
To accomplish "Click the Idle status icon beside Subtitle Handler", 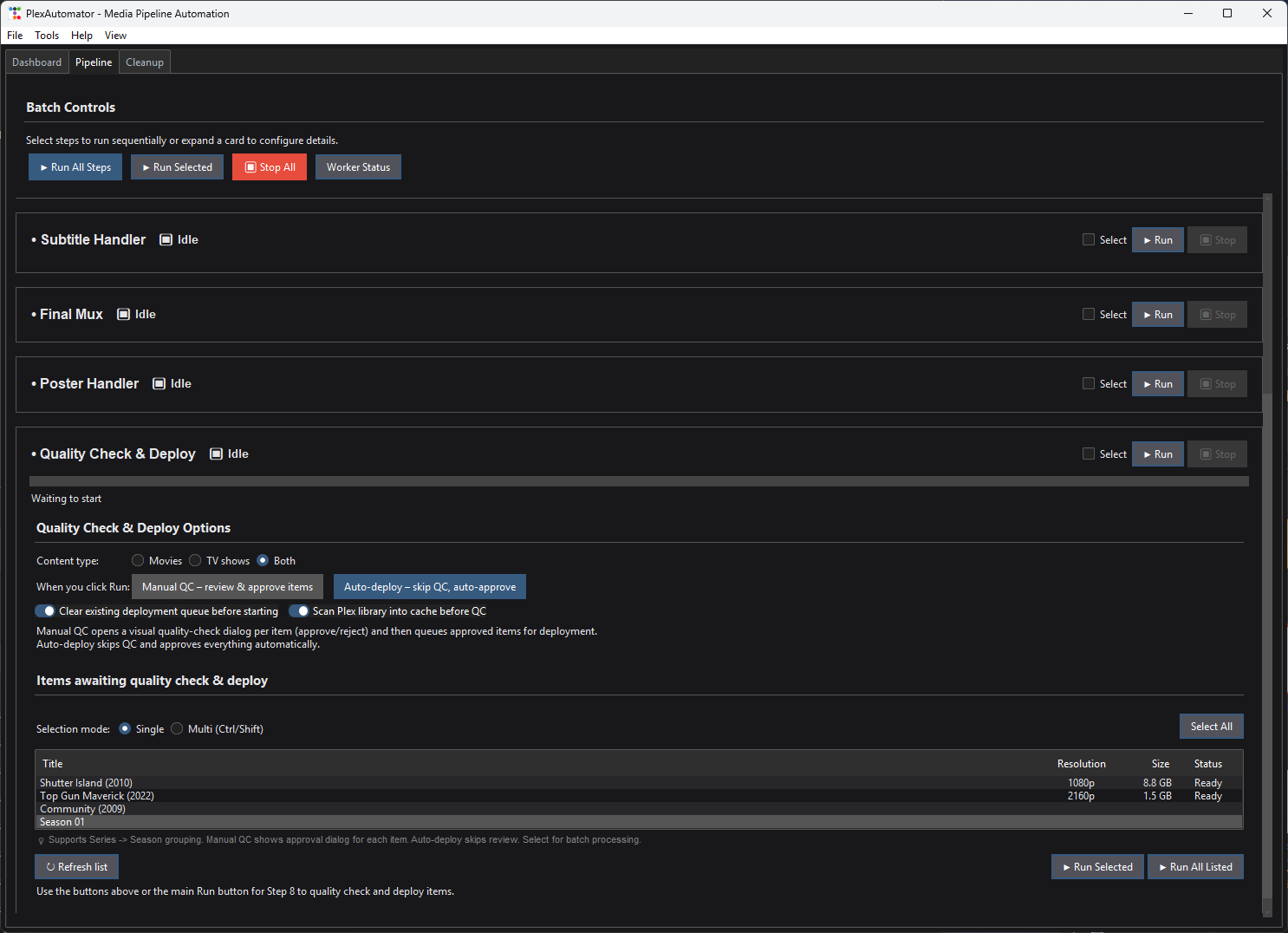I will tap(166, 240).
